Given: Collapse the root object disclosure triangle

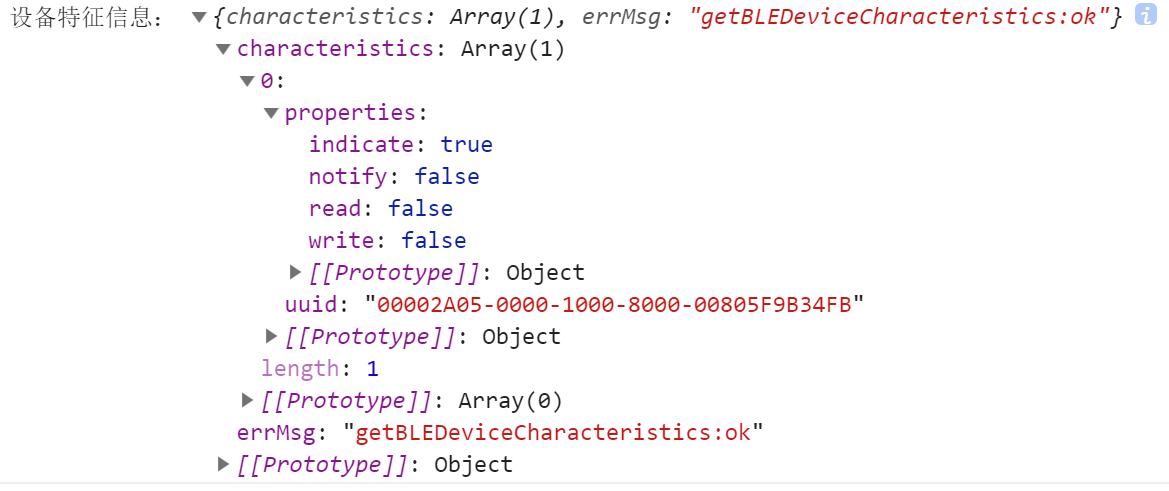Looking at the screenshot, I should coord(198,17).
